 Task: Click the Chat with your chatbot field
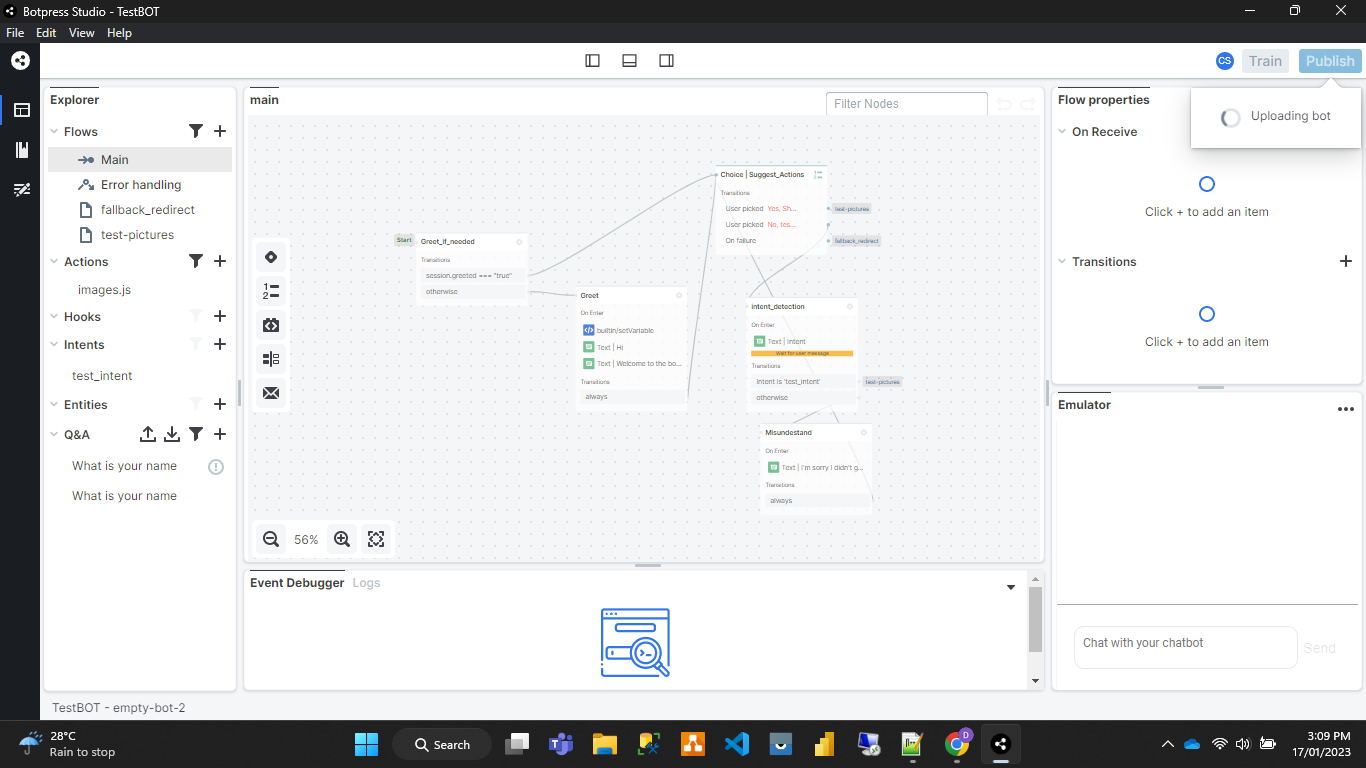point(1184,644)
